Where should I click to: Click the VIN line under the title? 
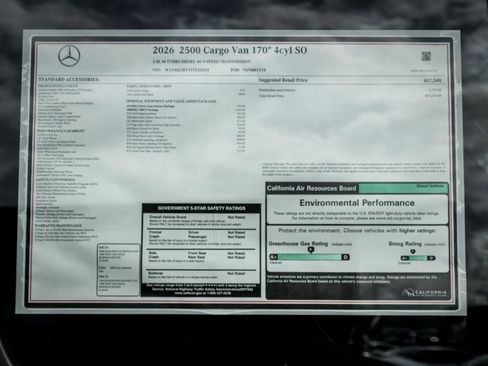point(181,70)
